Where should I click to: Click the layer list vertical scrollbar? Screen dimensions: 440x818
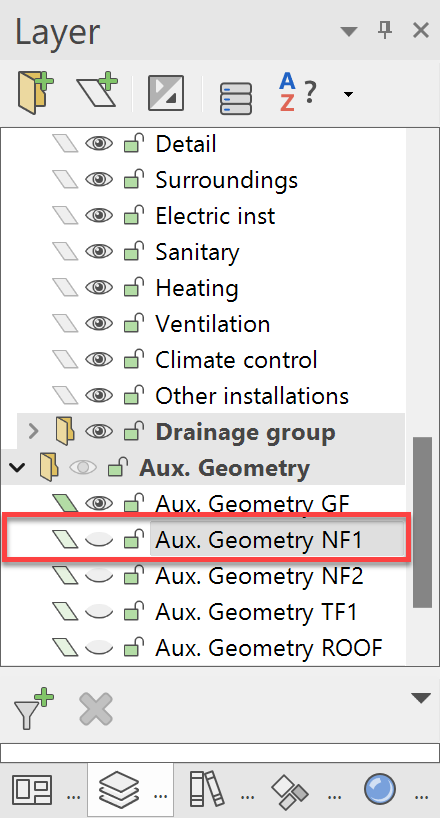point(423,522)
